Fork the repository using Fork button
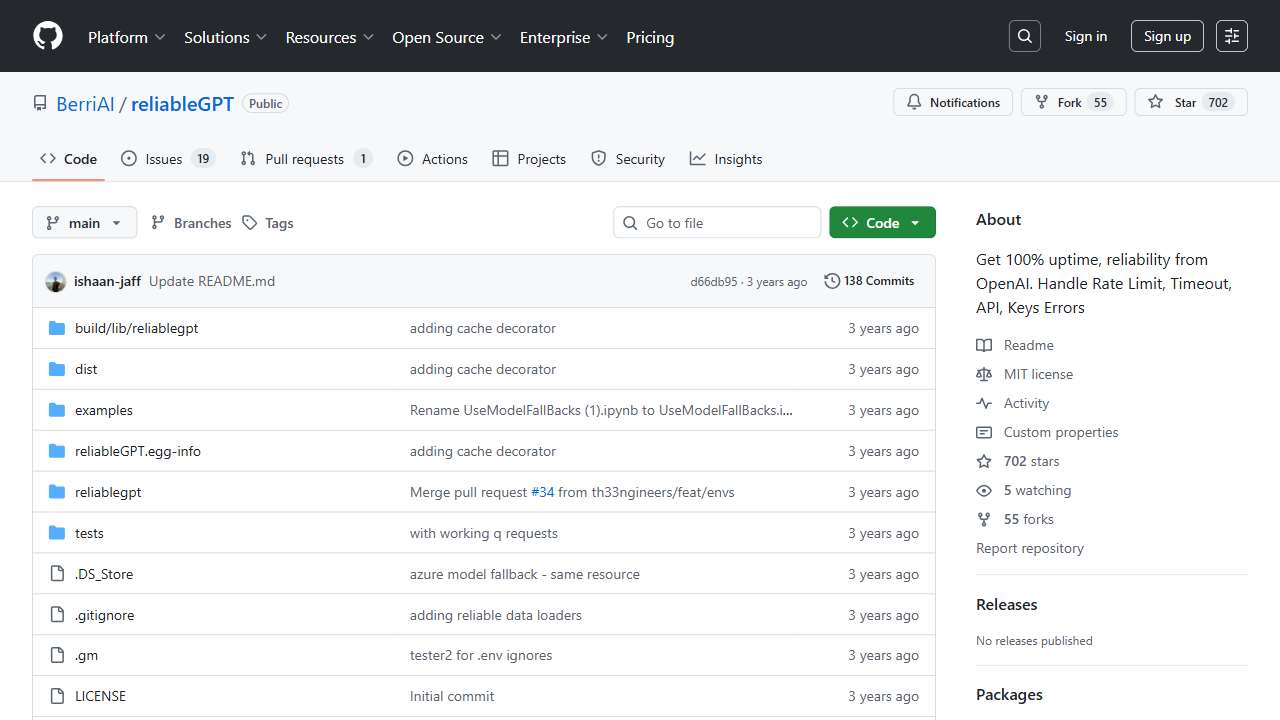Image resolution: width=1280 pixels, height=720 pixels. click(1073, 102)
